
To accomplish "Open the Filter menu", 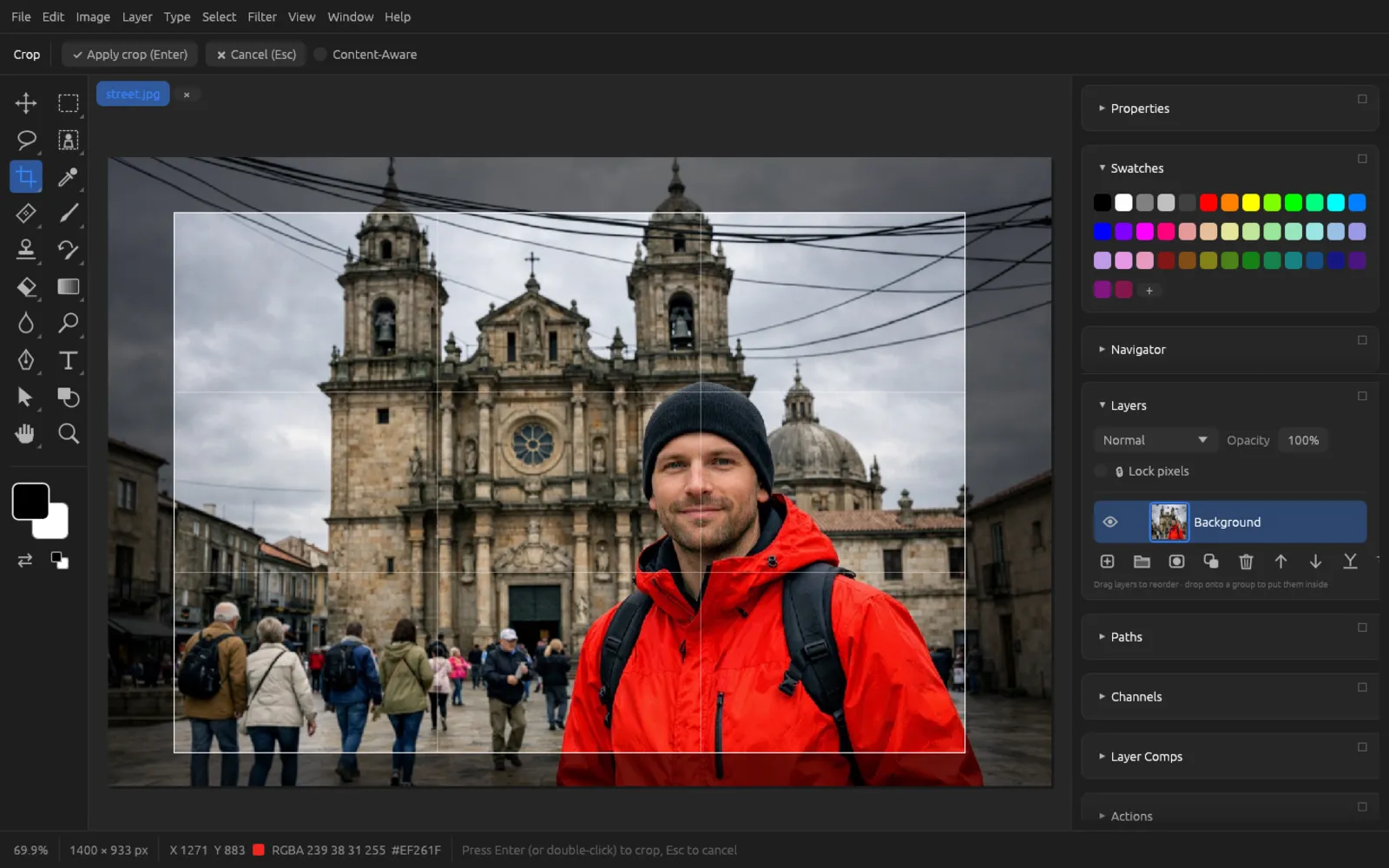I will (x=261, y=16).
